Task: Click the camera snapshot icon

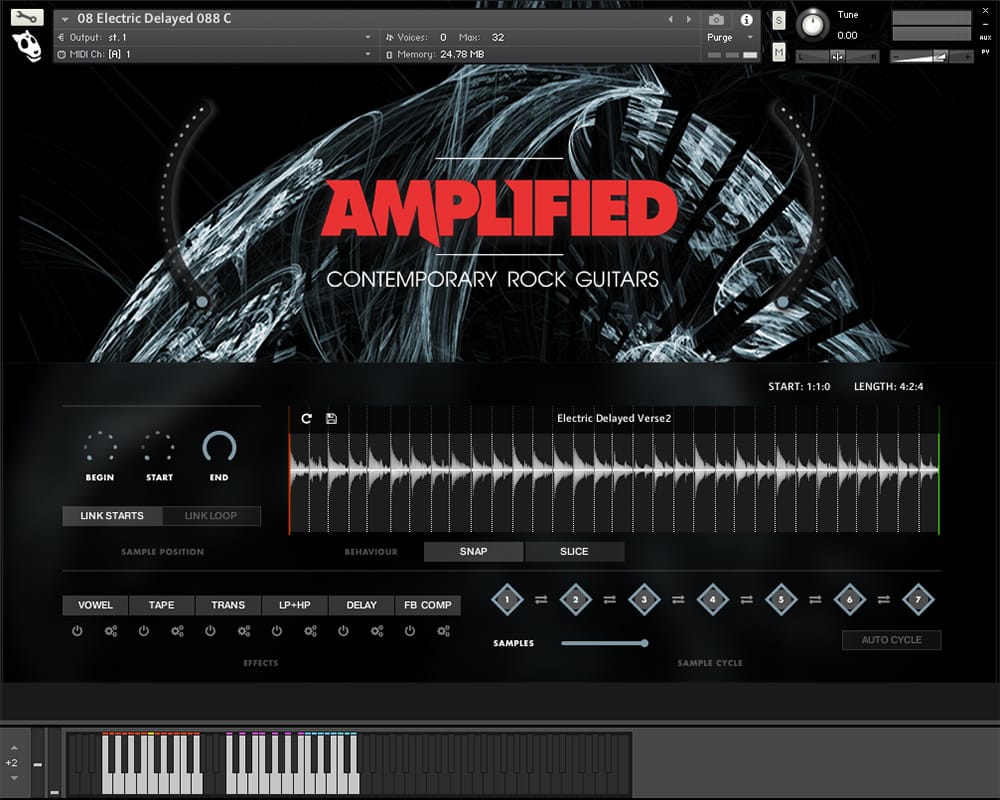Action: 716,19
